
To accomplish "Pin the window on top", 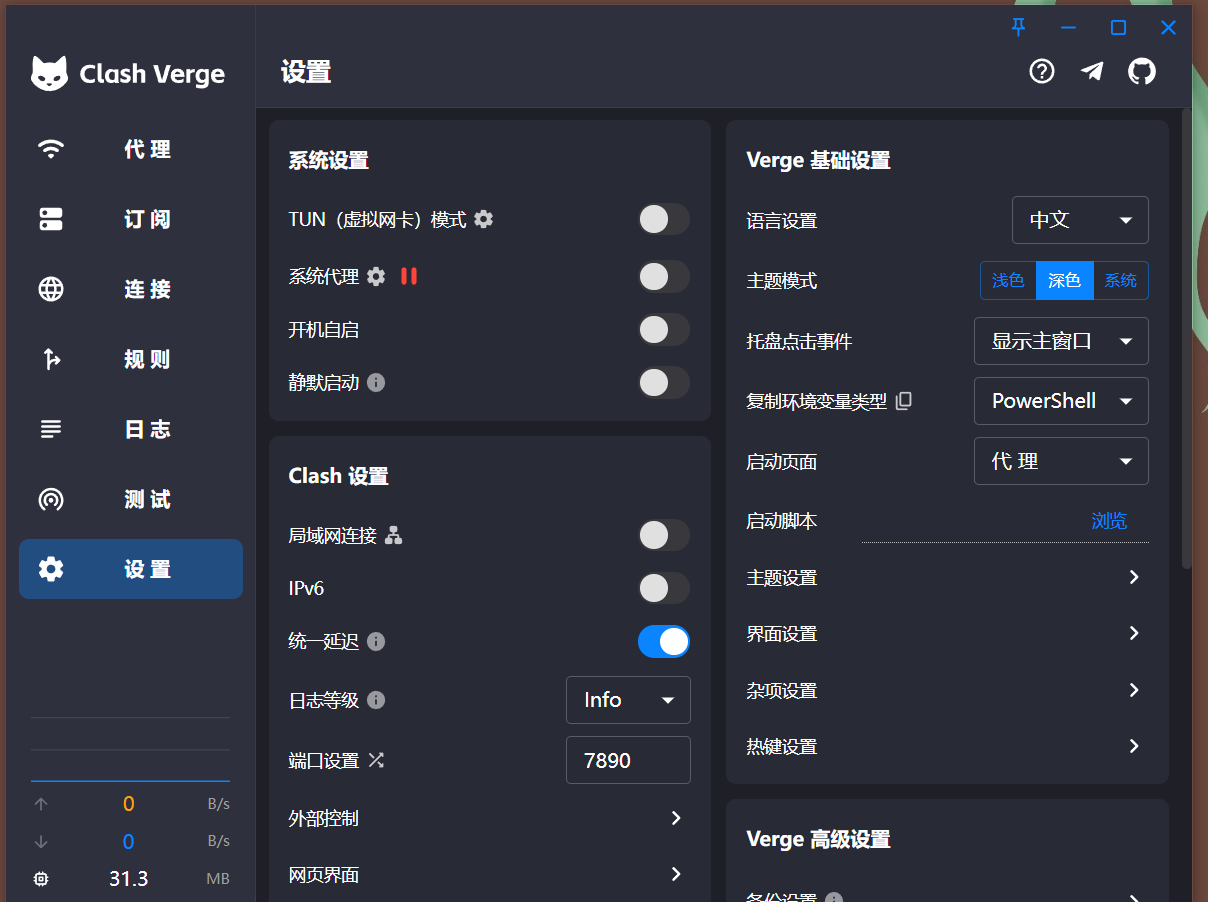I will pyautogui.click(x=1018, y=27).
